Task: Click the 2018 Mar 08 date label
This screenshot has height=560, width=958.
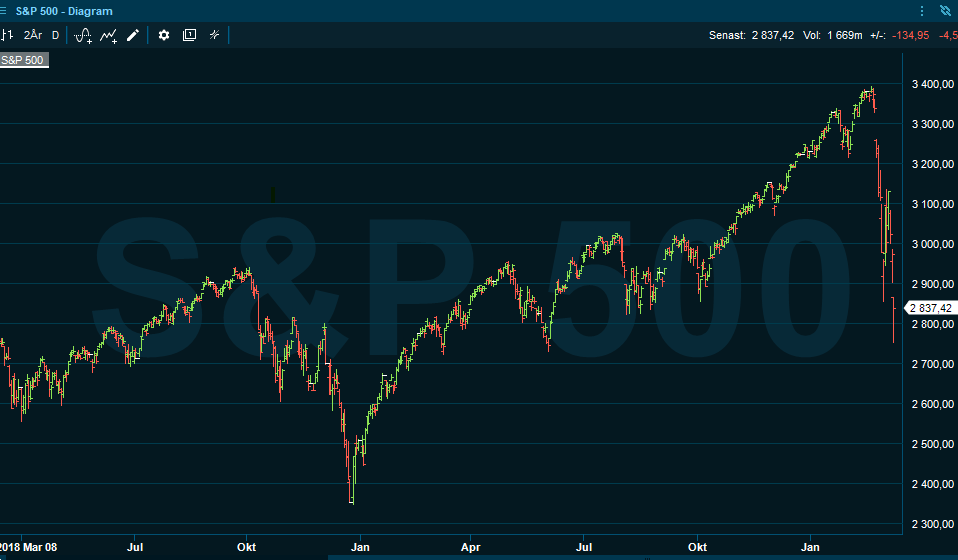Action: click(29, 547)
